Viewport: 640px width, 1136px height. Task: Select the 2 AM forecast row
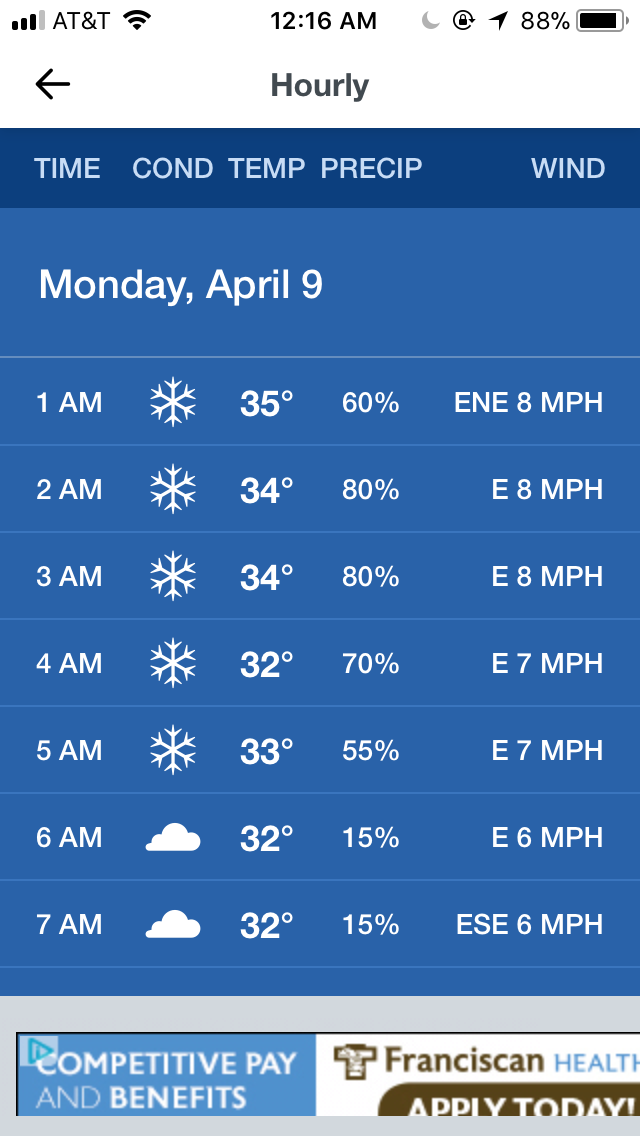[x=320, y=489]
